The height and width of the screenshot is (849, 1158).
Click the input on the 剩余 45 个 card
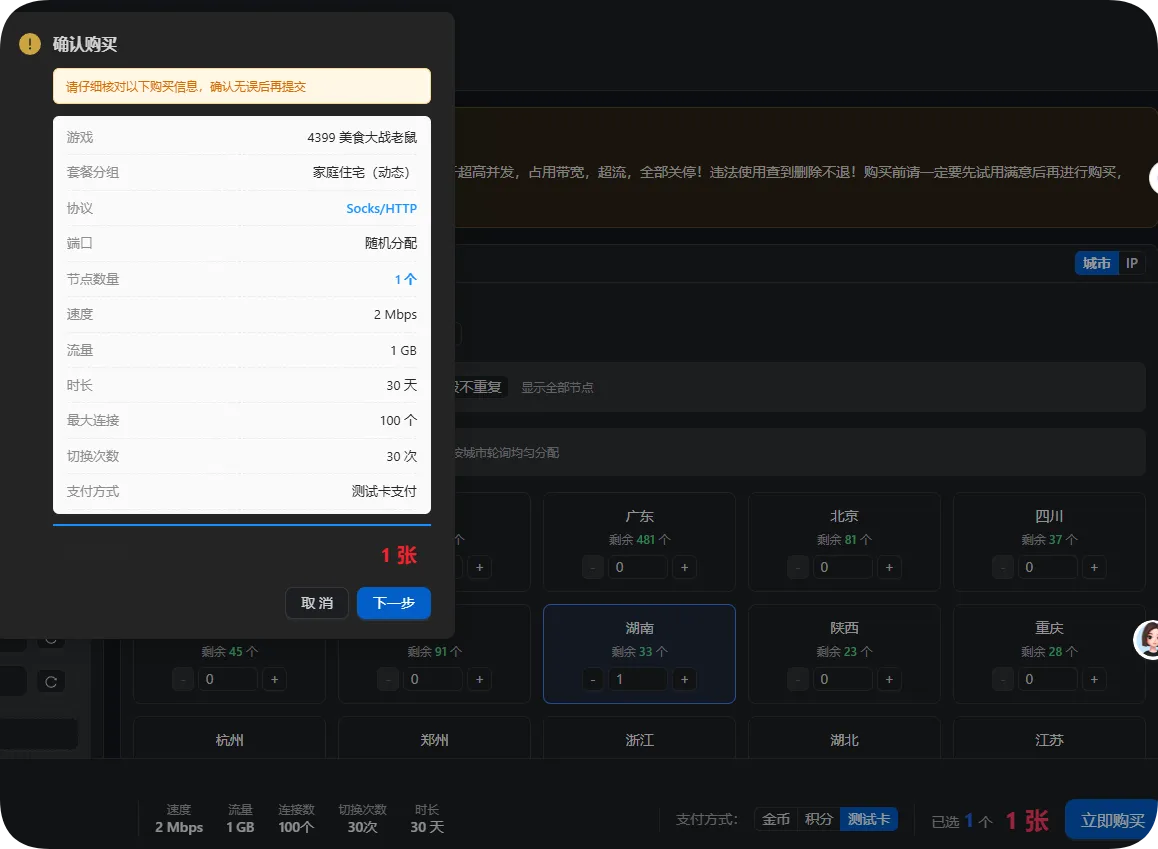[229, 679]
